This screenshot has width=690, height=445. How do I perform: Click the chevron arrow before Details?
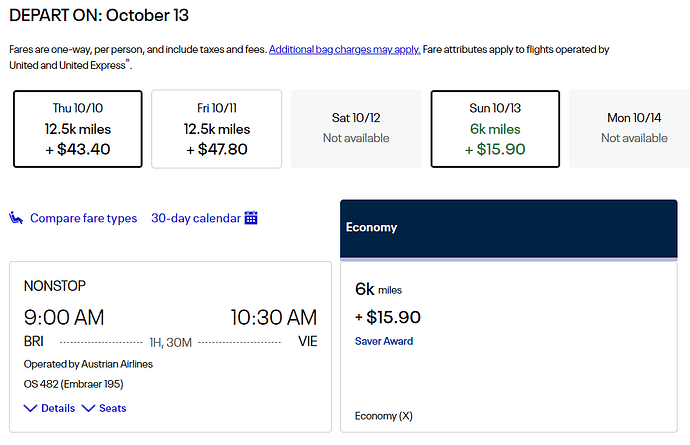click(30, 408)
